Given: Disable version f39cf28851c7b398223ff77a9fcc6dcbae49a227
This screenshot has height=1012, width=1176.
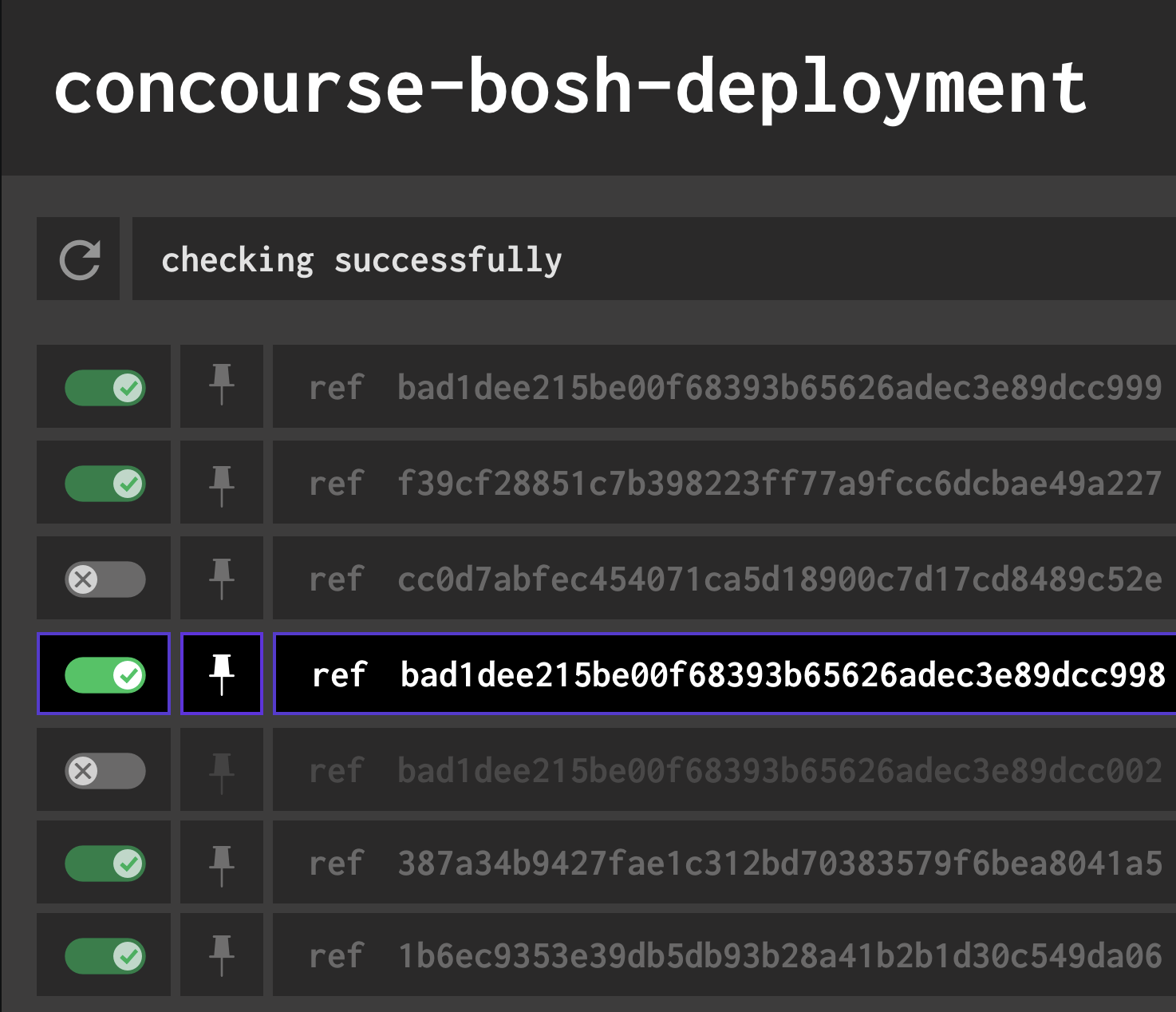Looking at the screenshot, I should tap(103, 483).
